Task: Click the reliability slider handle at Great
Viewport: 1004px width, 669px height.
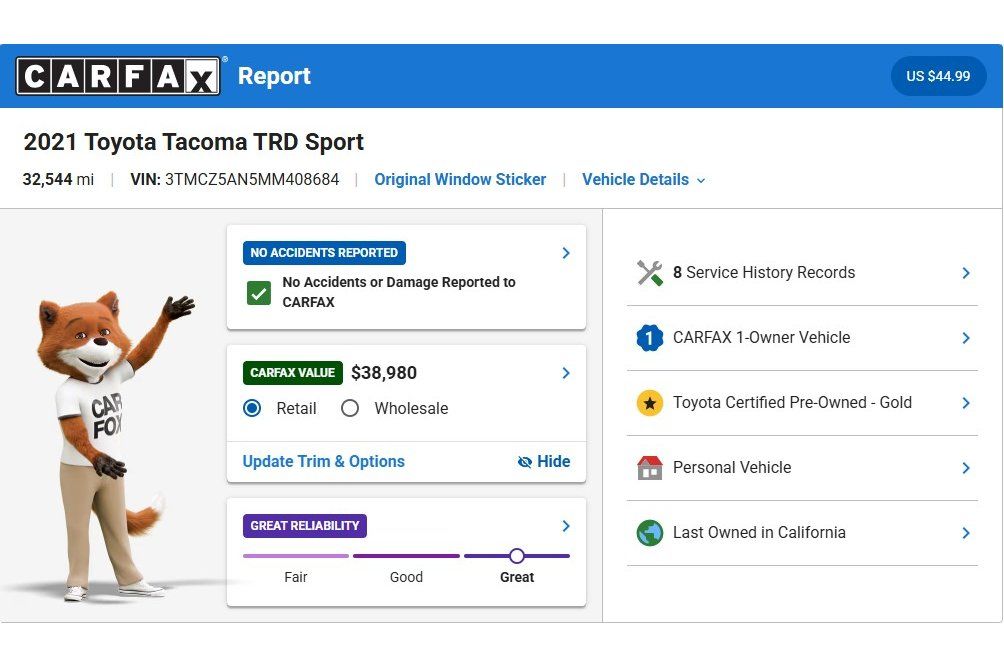Action: [x=517, y=556]
